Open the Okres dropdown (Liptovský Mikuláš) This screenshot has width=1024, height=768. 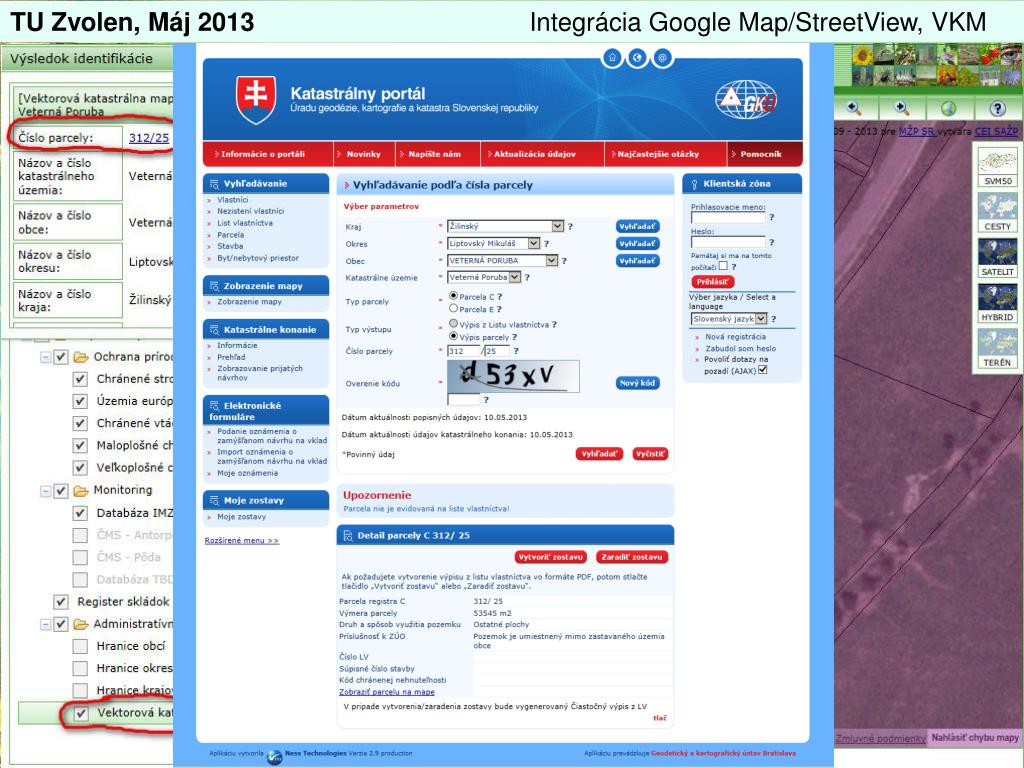[494, 244]
